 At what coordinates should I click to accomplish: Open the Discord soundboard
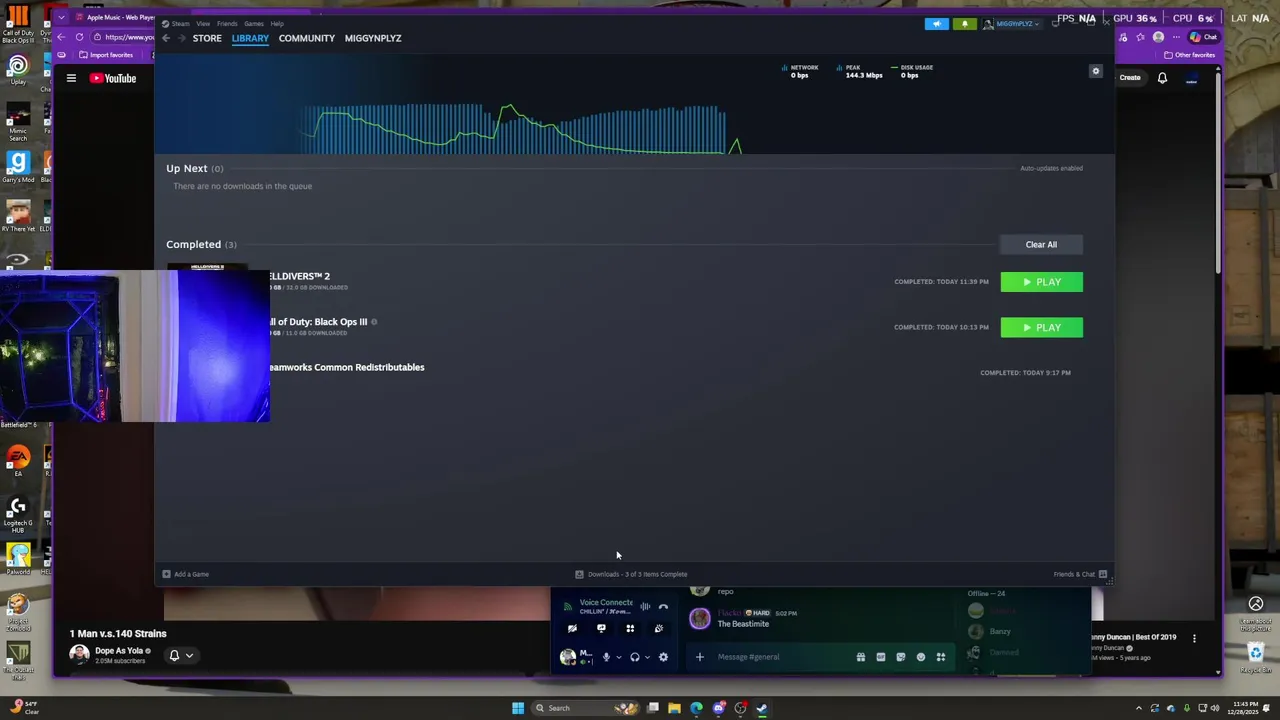tap(658, 629)
